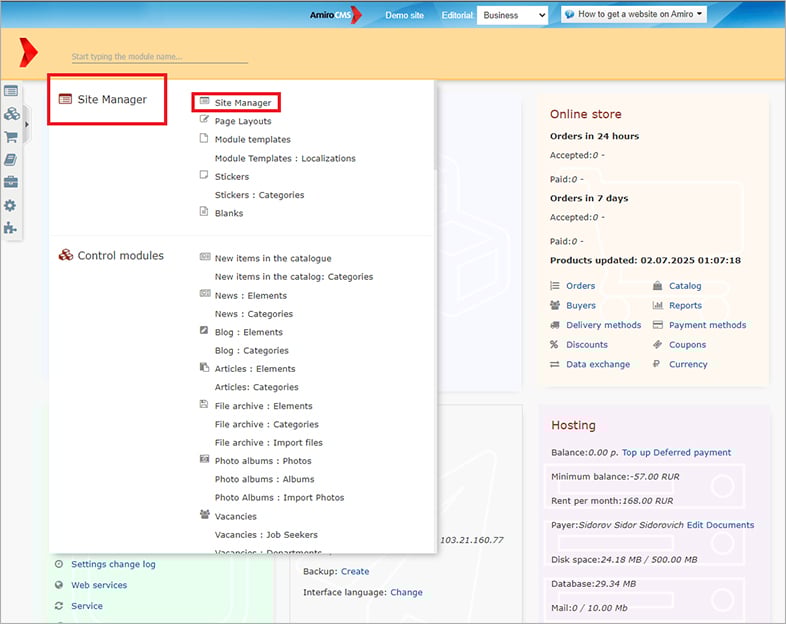This screenshot has width=786, height=624.
Task: Click the book icon in left sidebar
Action: tap(11, 160)
